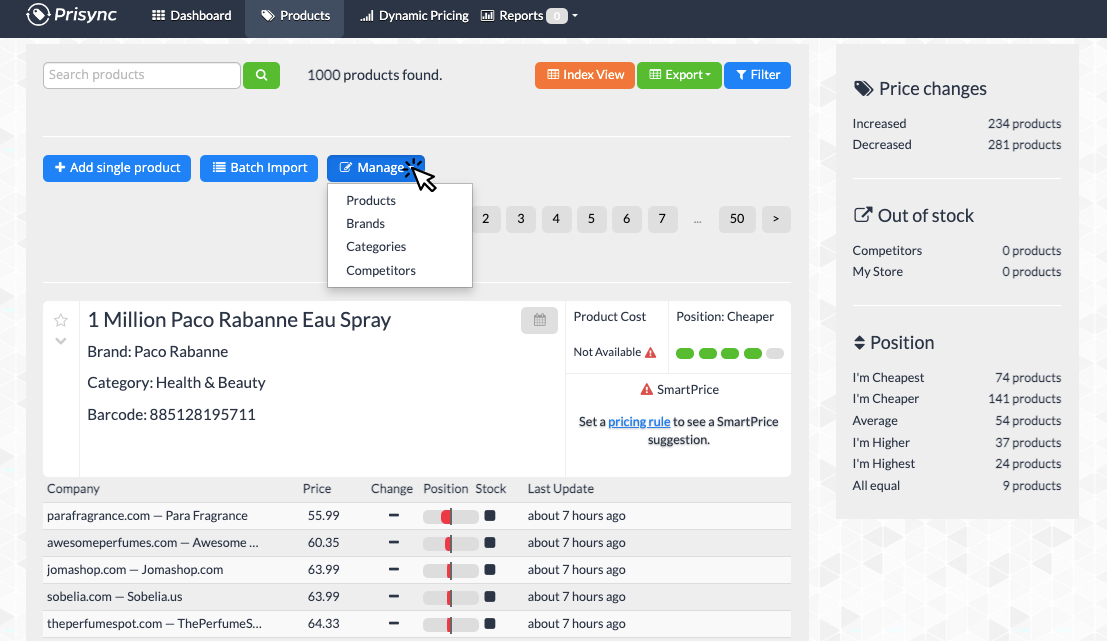This screenshot has height=641, width=1107.
Task: Select Brands from Manage menu
Action: click(x=365, y=224)
